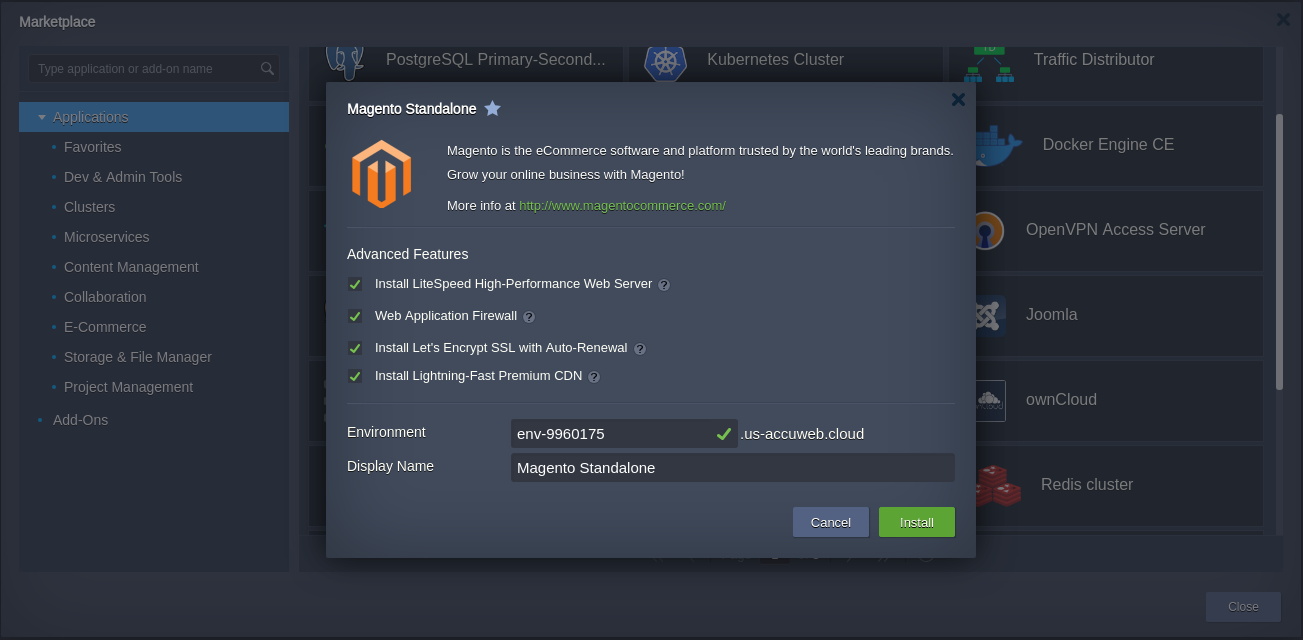Click the search magnifier icon in sidebar
Screen dimensions: 1303x640
[x=267, y=69]
